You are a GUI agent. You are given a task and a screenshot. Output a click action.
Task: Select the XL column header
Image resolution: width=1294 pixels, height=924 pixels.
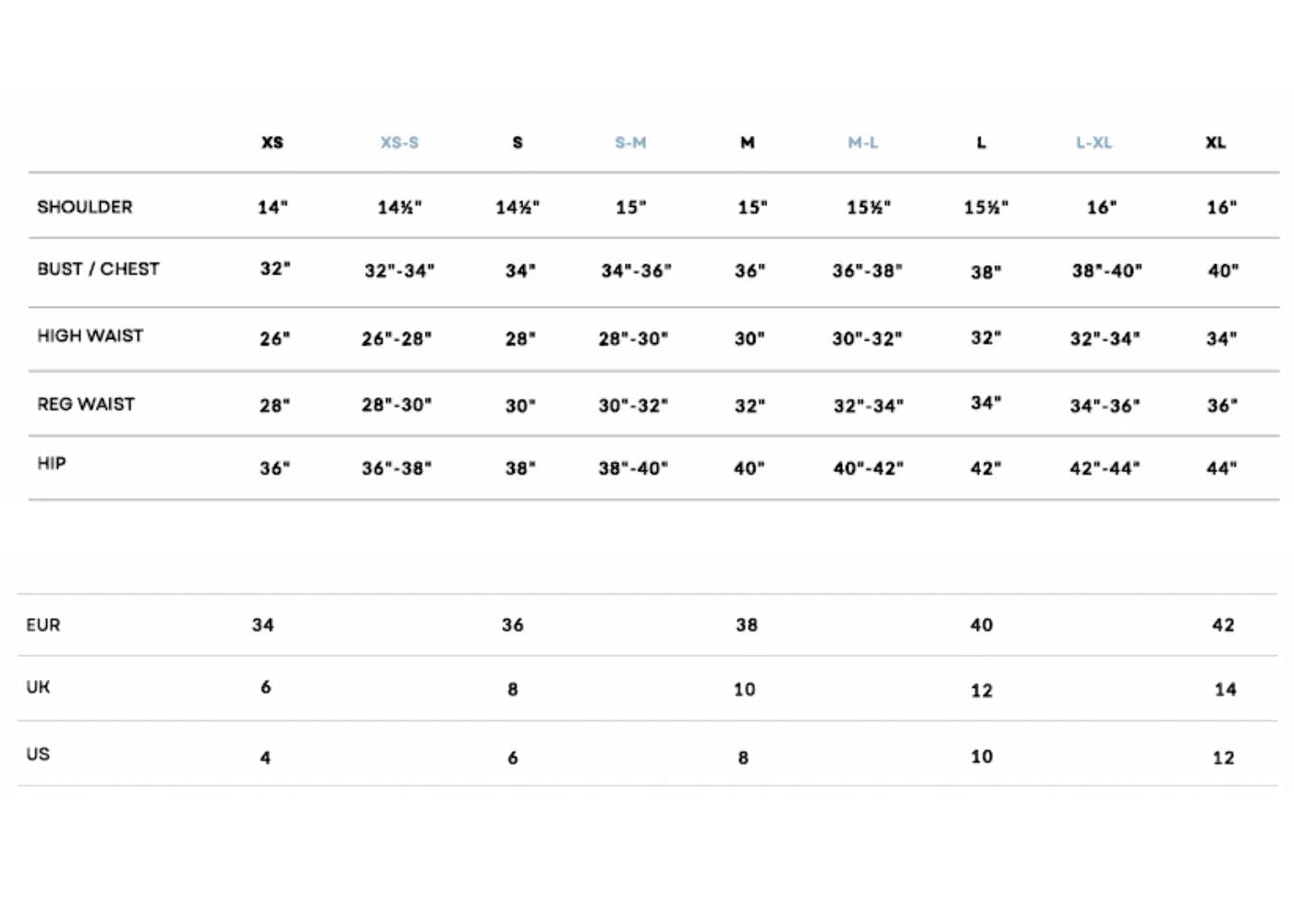(x=1215, y=142)
